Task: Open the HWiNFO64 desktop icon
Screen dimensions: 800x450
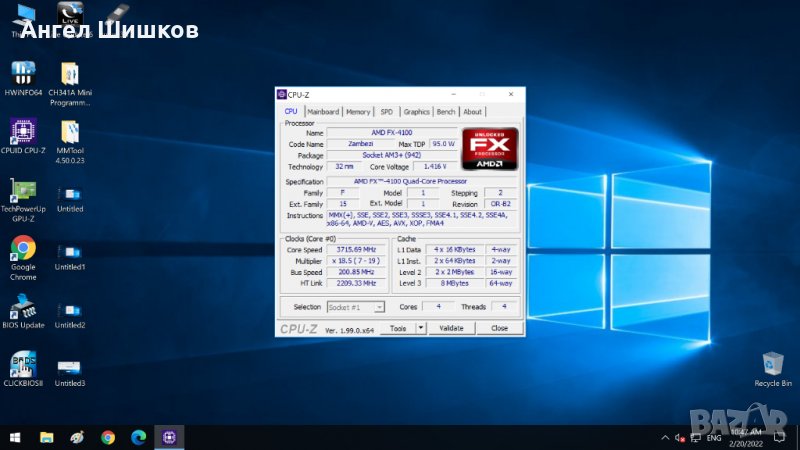Action: click(x=23, y=74)
